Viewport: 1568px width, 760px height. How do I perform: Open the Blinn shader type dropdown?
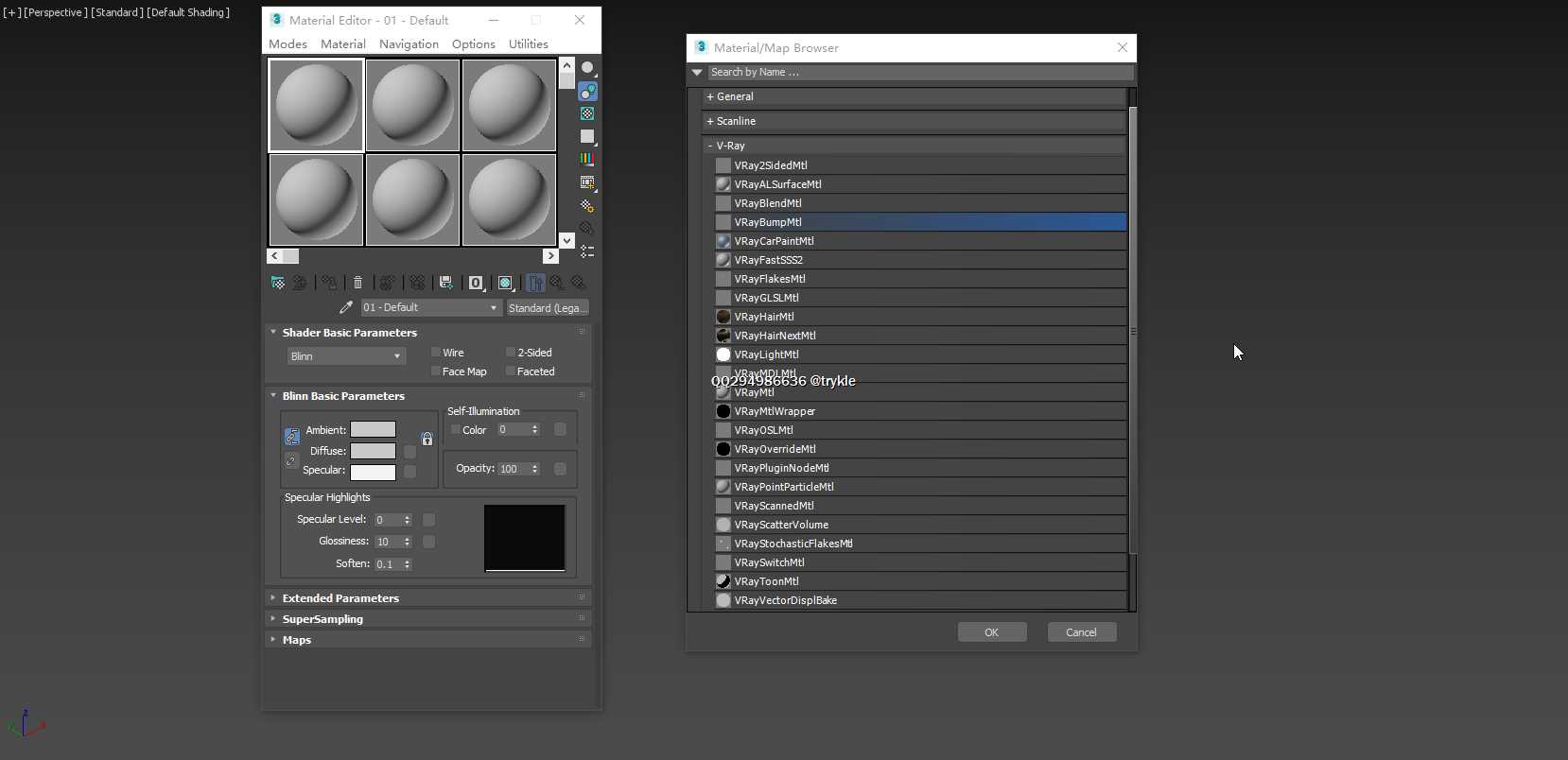(346, 356)
